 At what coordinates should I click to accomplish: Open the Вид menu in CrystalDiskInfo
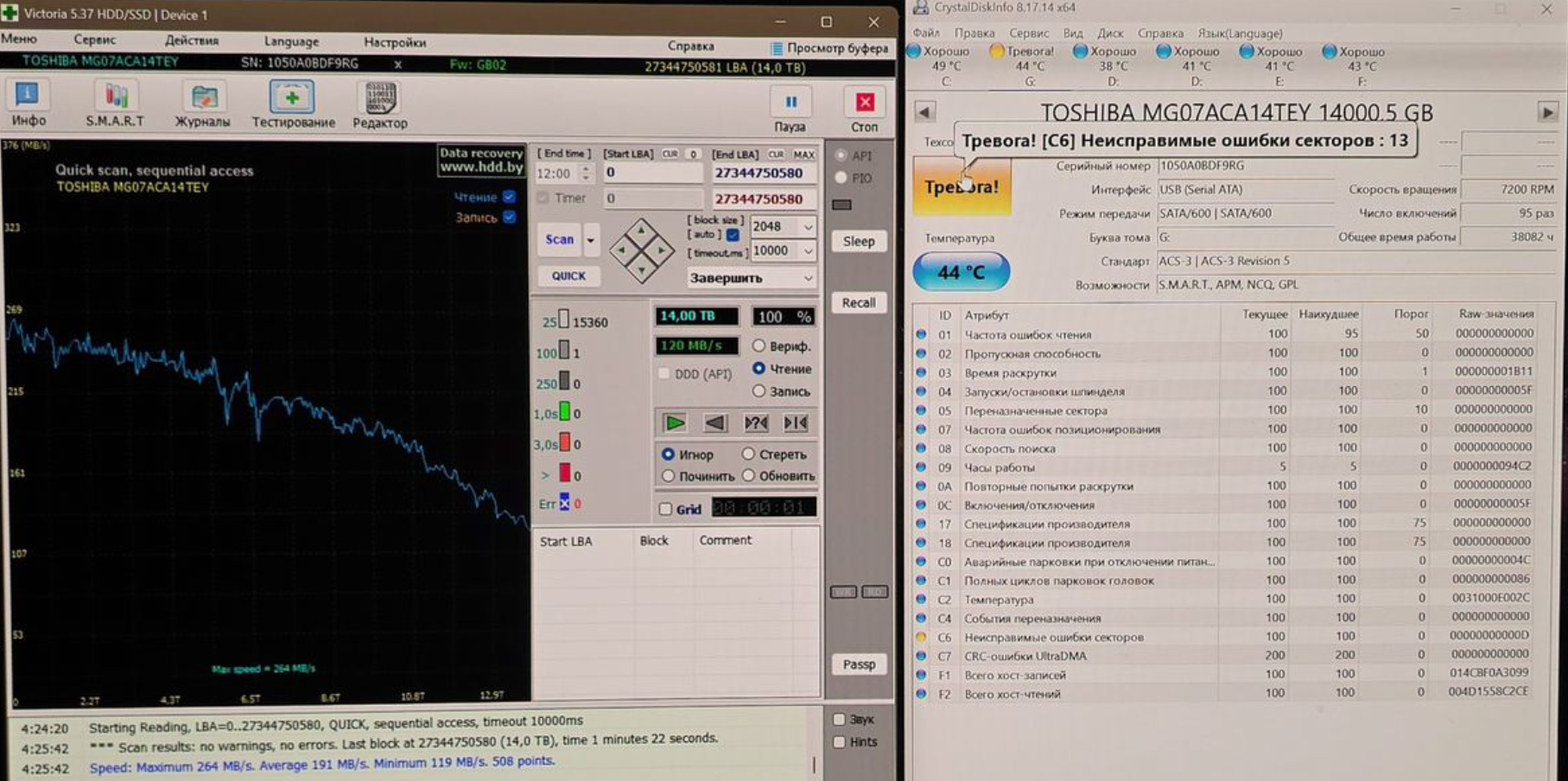tap(1073, 33)
